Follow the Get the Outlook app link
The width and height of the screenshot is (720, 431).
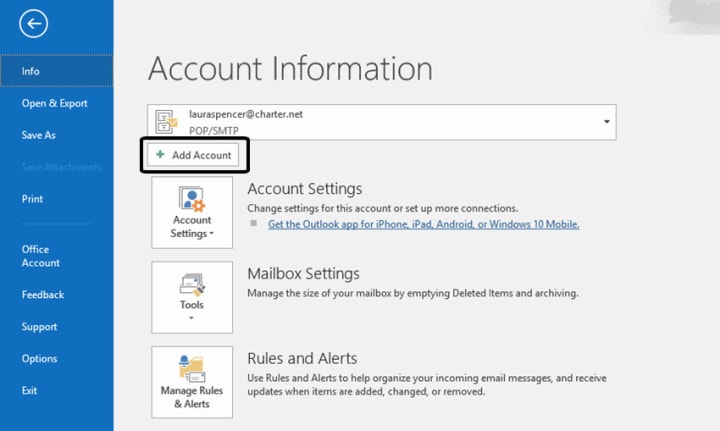coord(423,224)
